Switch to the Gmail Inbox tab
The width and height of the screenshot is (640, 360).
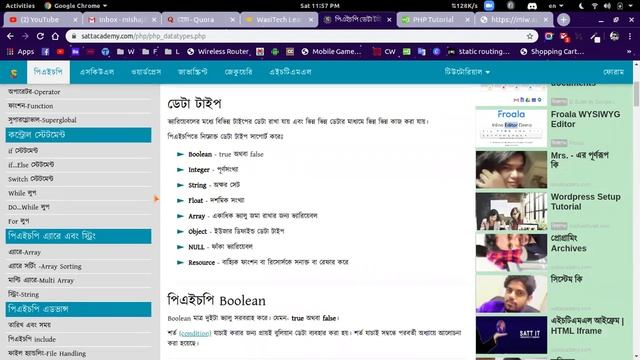coord(121,20)
